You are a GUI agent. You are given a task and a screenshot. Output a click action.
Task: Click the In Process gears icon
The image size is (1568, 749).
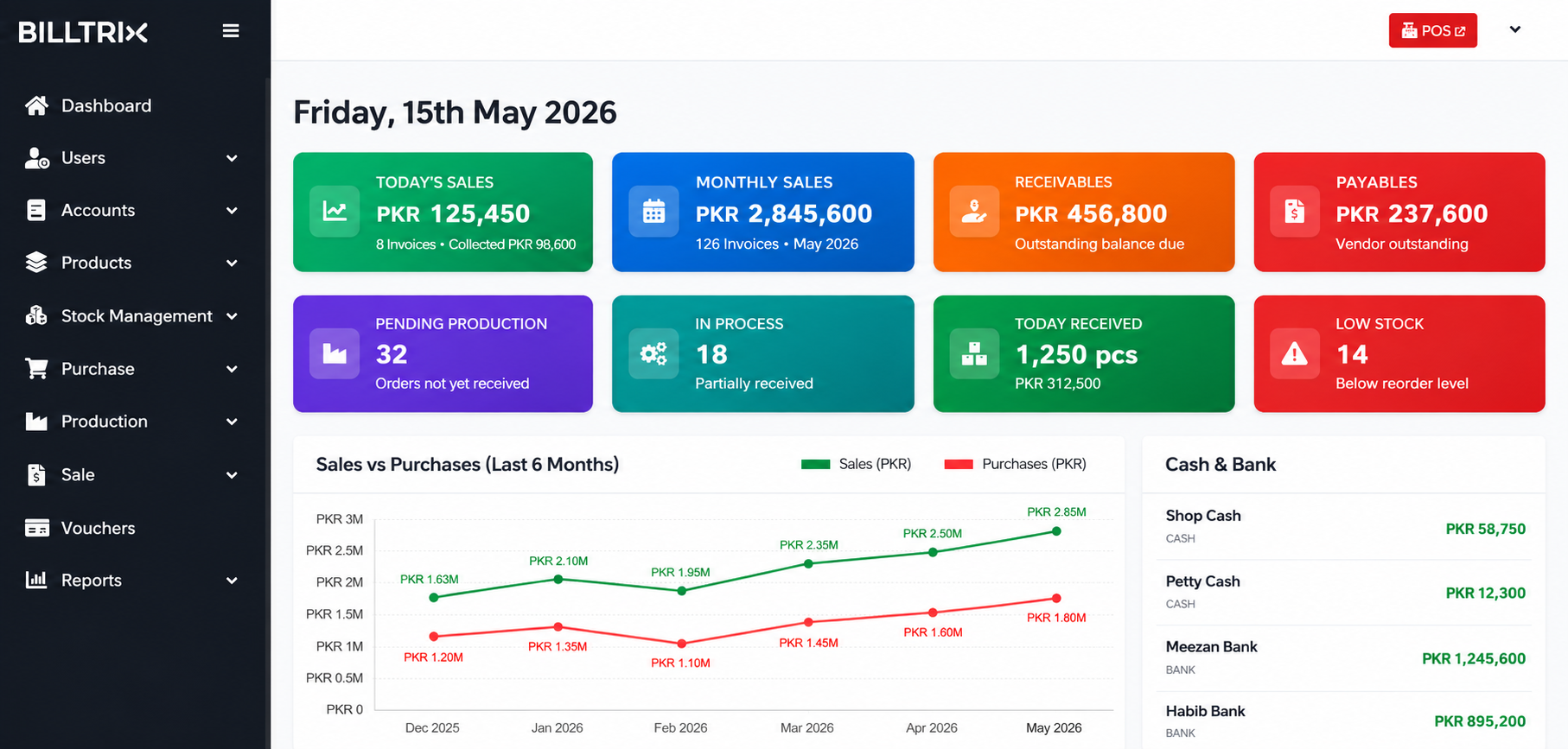point(654,353)
